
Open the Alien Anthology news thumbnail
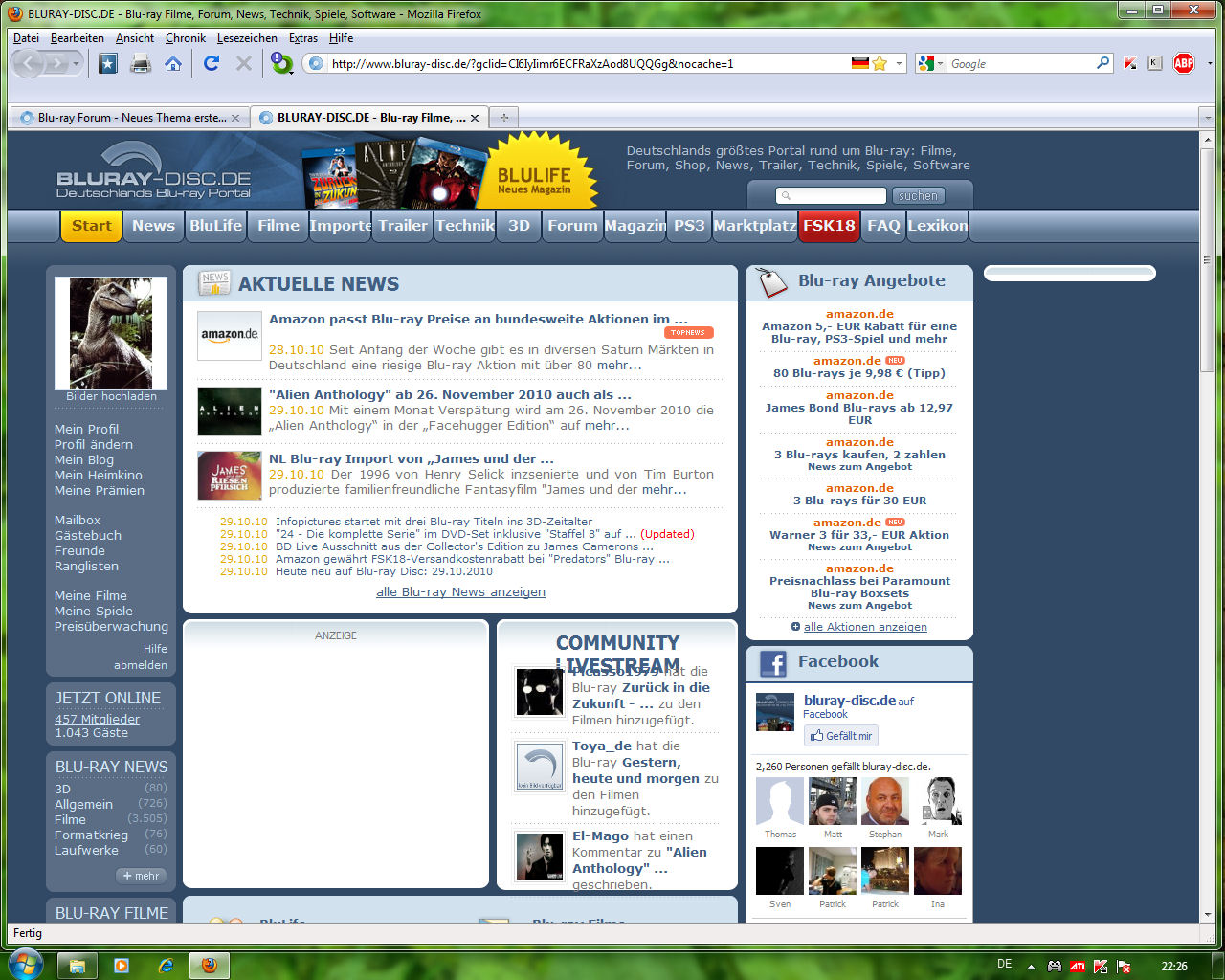[x=230, y=411]
